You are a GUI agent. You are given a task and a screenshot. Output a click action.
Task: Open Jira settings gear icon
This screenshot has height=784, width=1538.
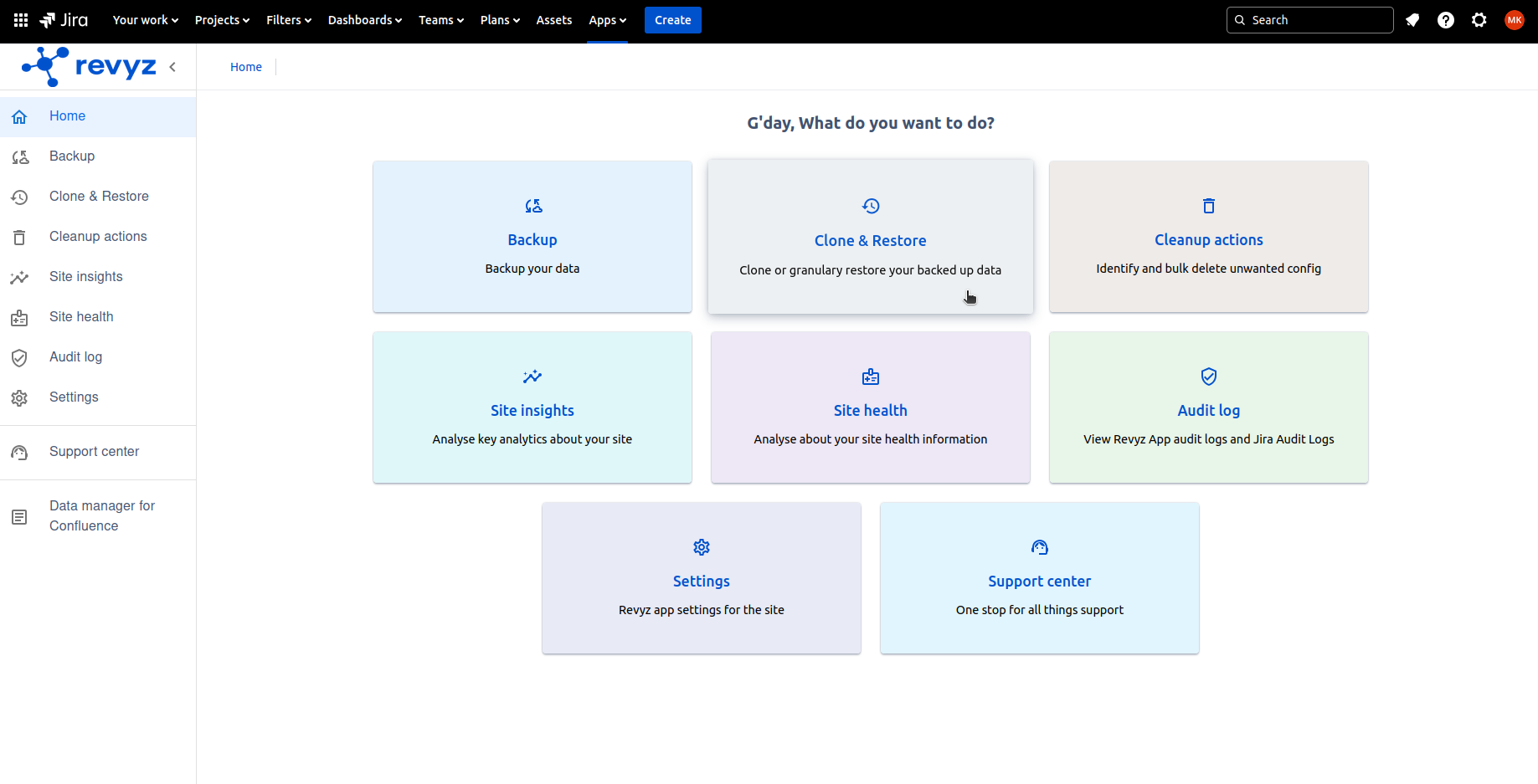click(1479, 20)
